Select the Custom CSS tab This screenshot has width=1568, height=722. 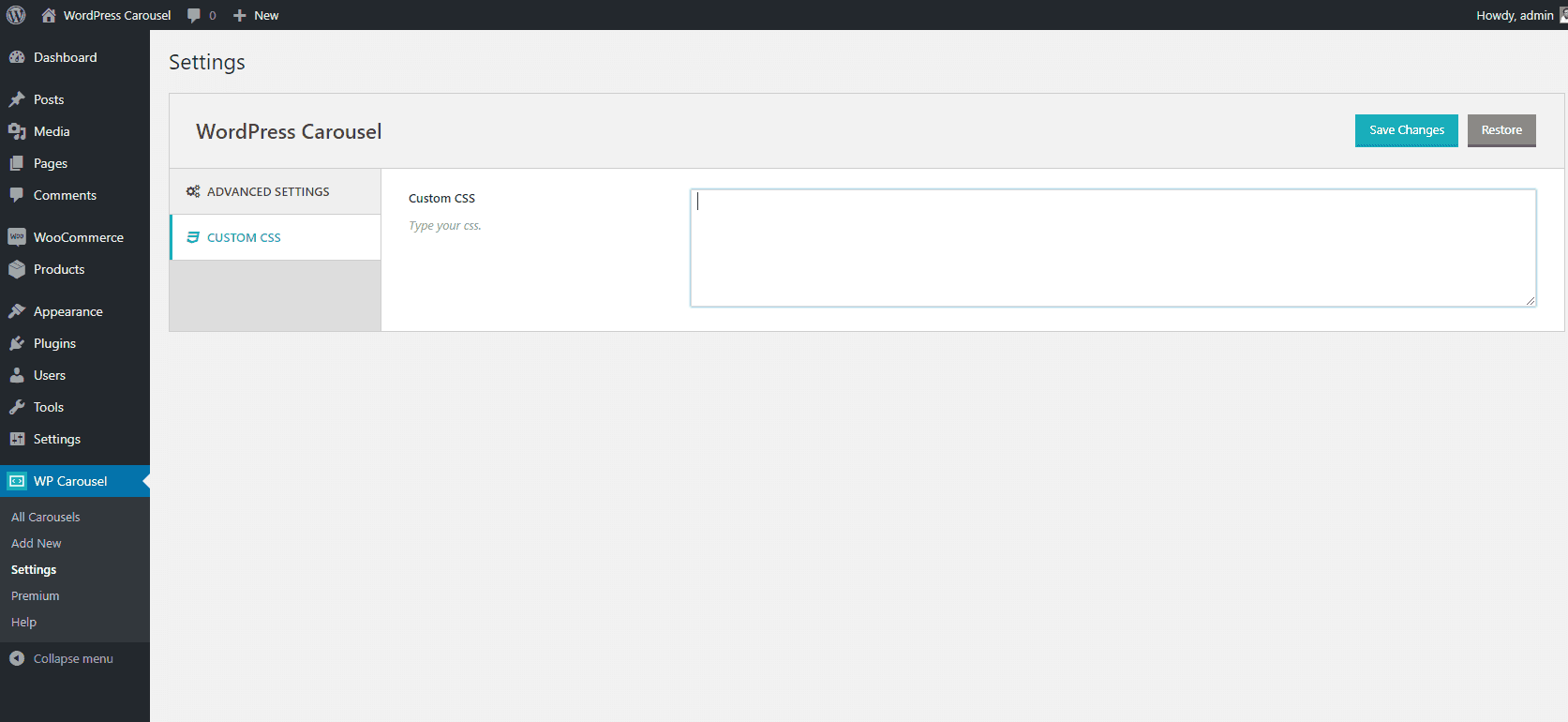[x=276, y=237]
